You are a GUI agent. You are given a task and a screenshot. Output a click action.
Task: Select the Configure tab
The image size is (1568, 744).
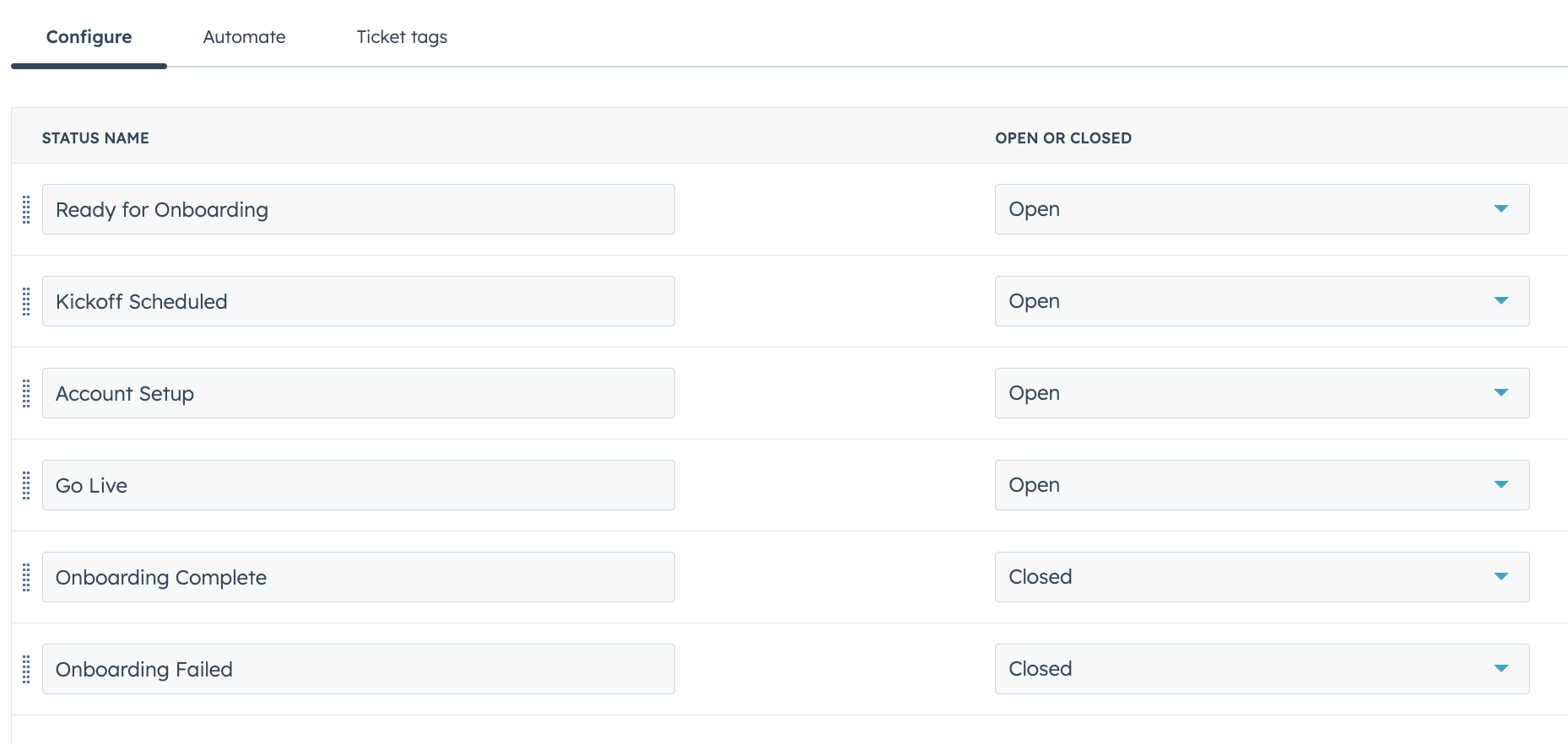pyautogui.click(x=89, y=37)
